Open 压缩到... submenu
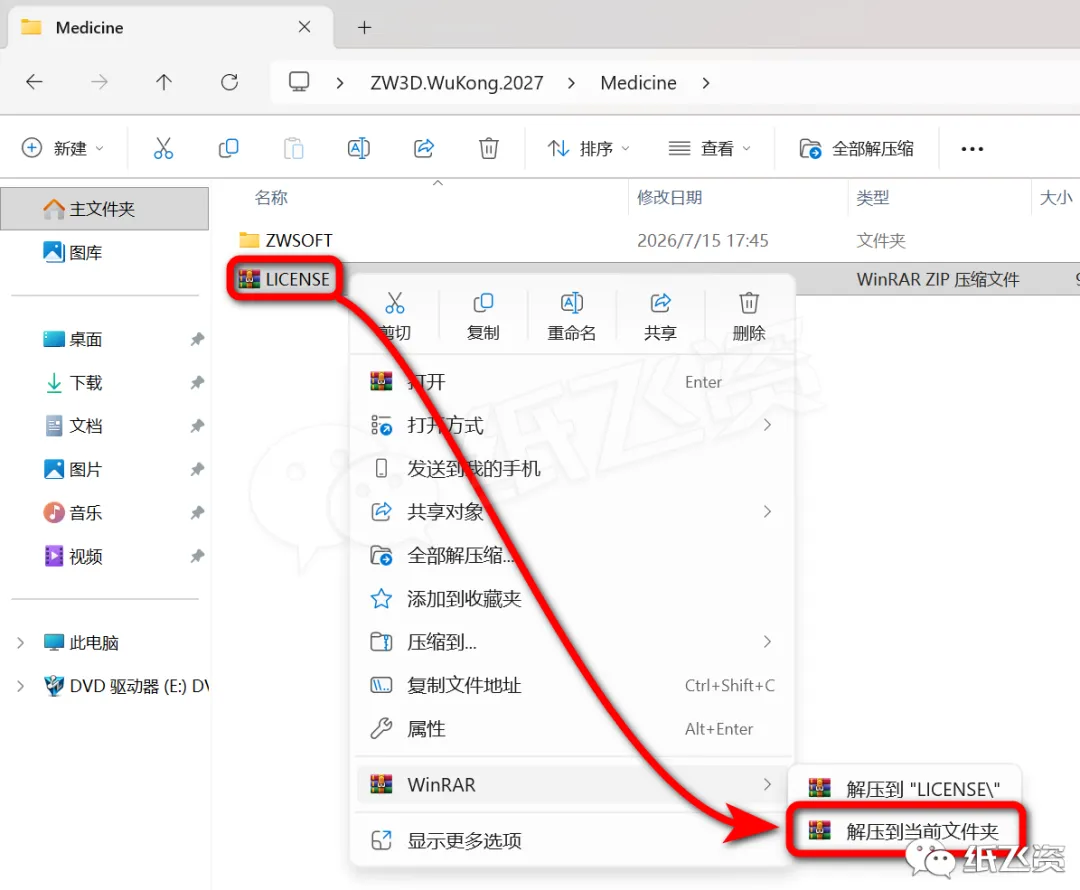The height and width of the screenshot is (890, 1080). click(572, 642)
